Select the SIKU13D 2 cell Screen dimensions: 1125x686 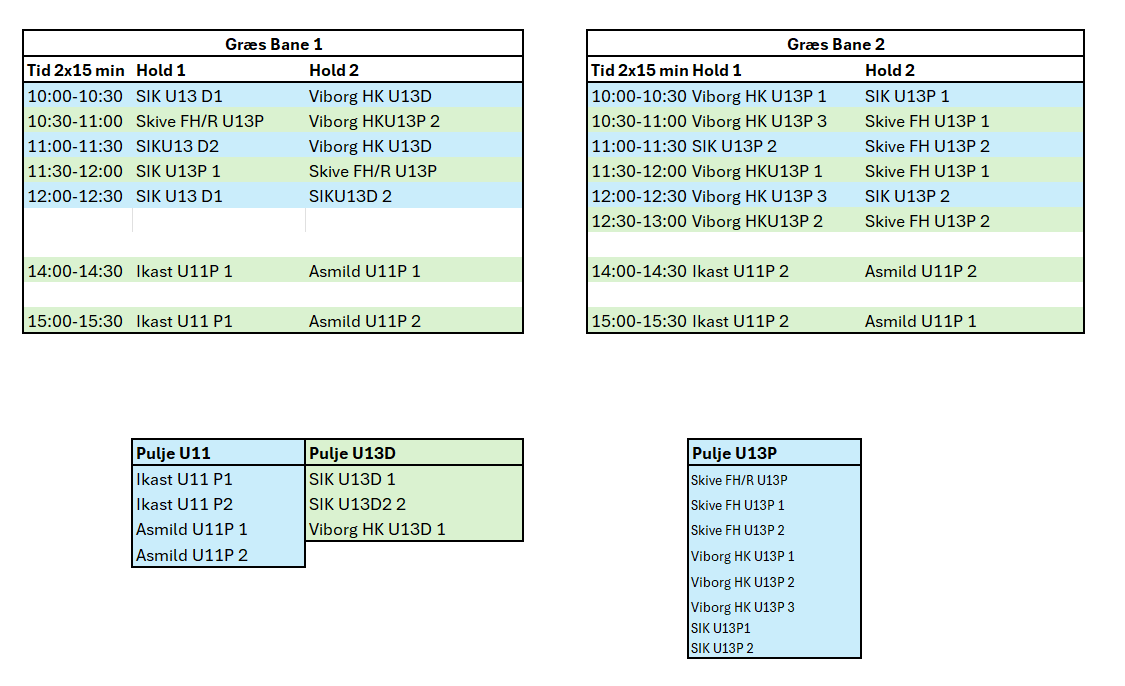pyautogui.click(x=351, y=196)
